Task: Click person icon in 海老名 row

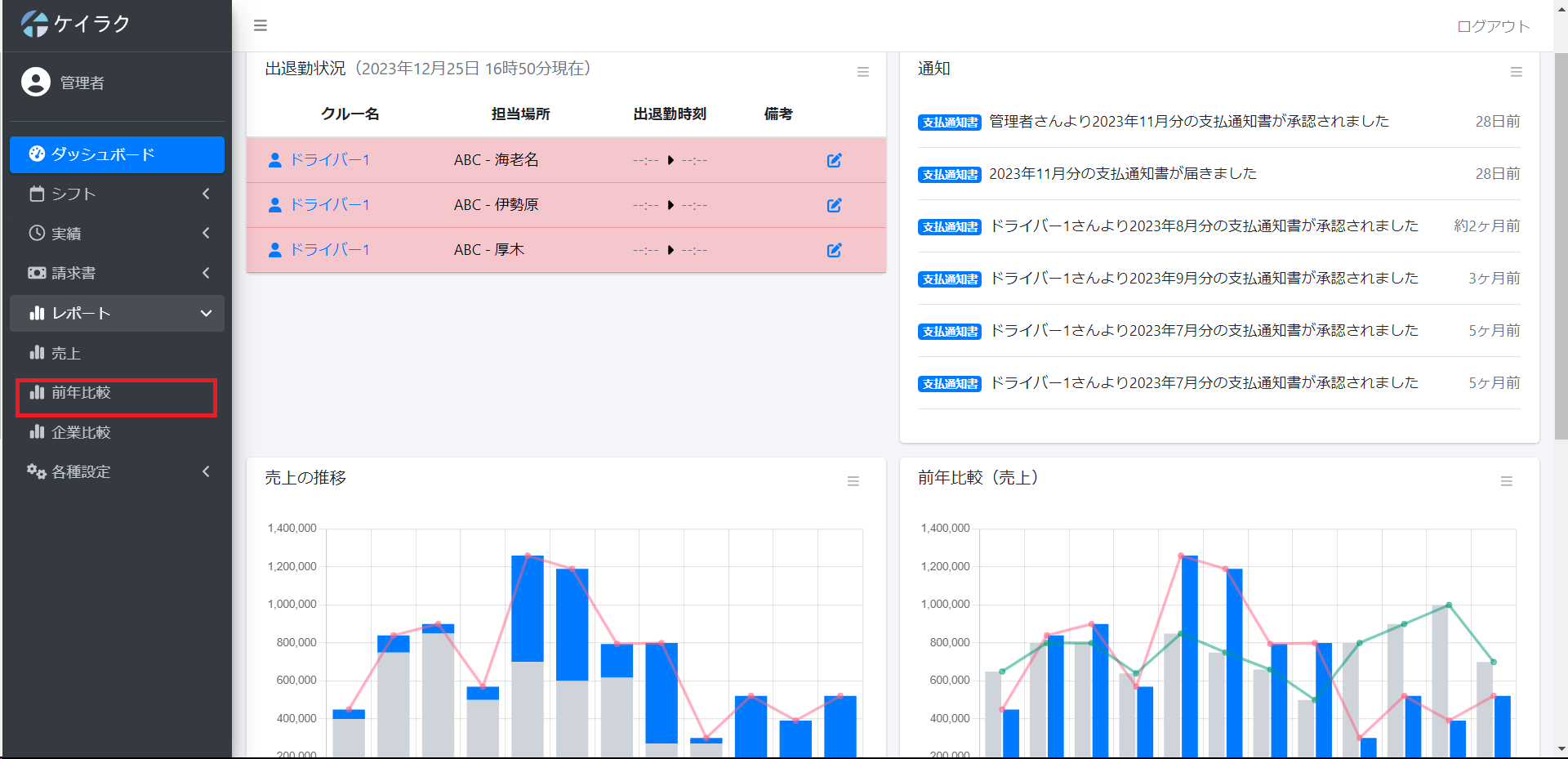Action: [x=275, y=160]
